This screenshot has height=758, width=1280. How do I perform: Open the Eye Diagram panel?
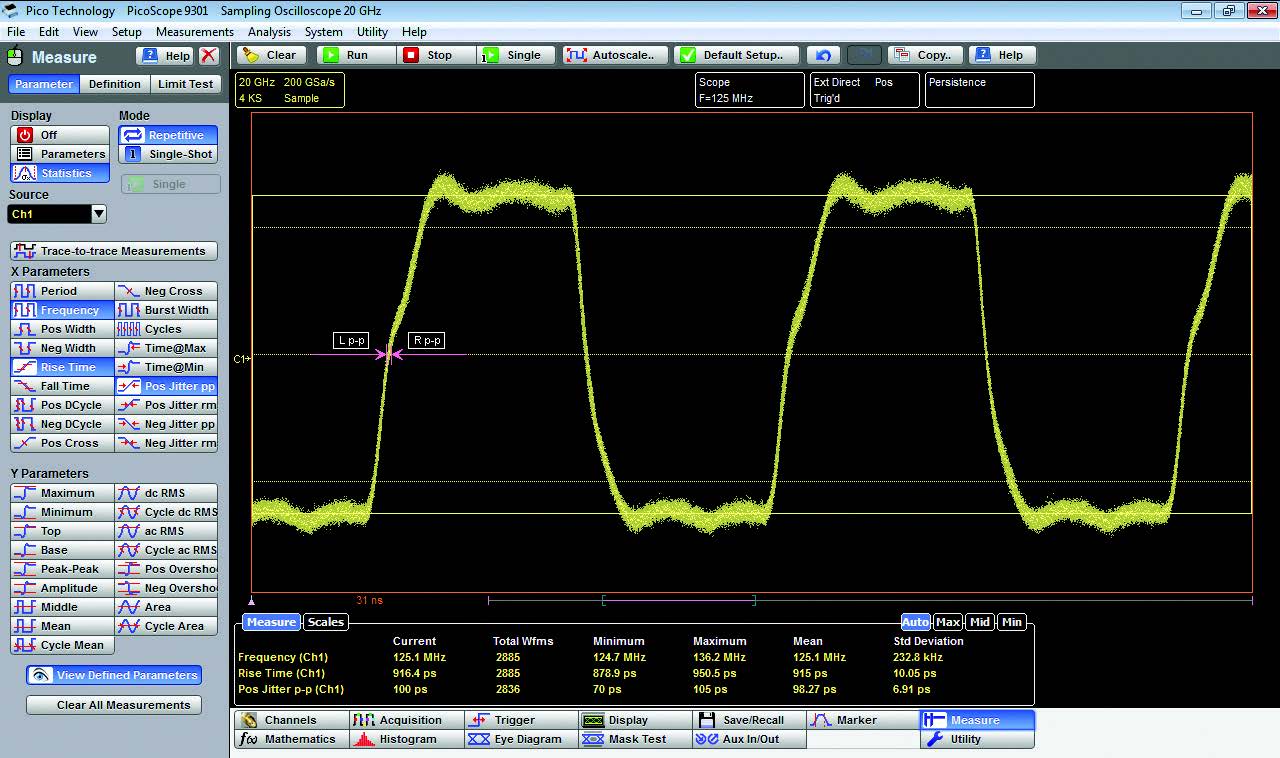521,739
